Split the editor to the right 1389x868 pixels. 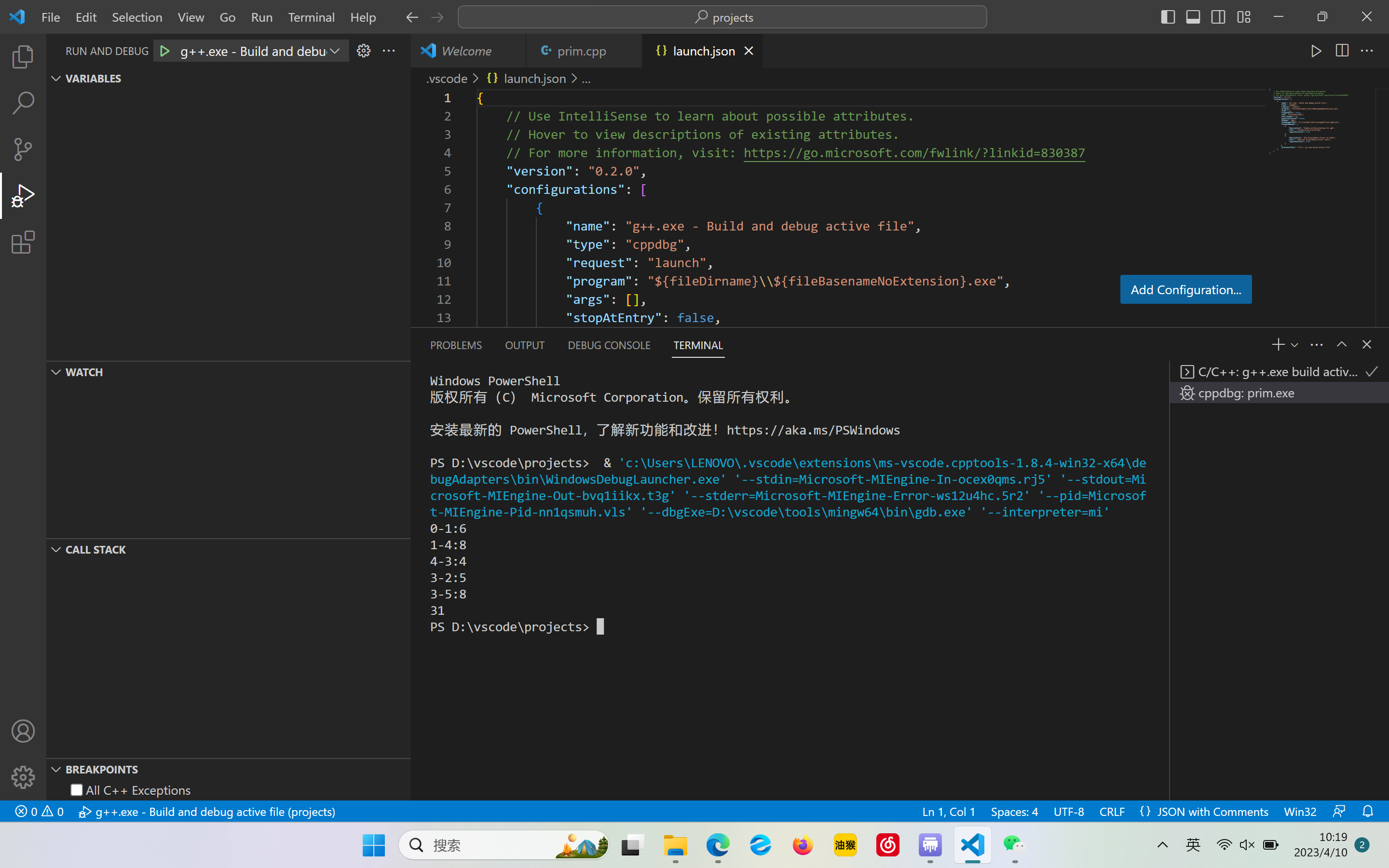pyautogui.click(x=1341, y=51)
